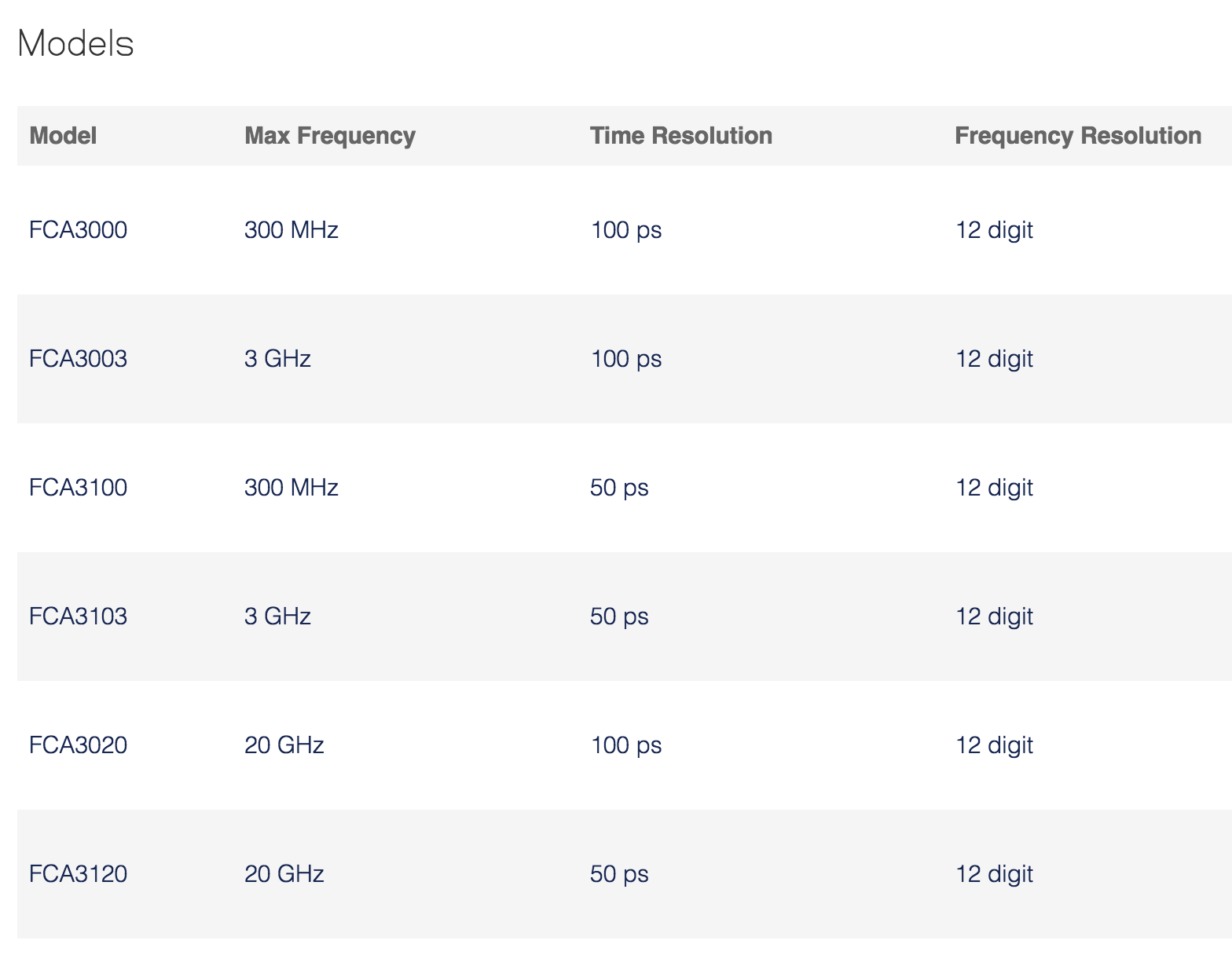Click the Model column header

pyautogui.click(x=63, y=136)
